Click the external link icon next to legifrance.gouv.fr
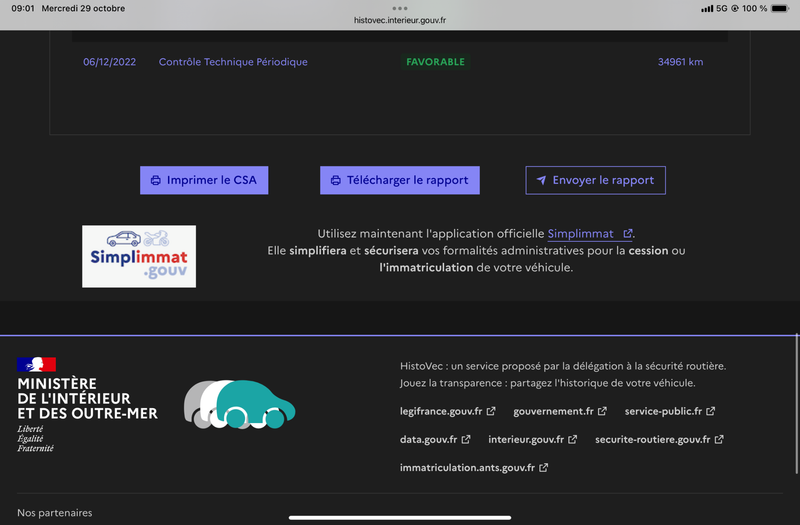800x525 pixels. click(491, 411)
